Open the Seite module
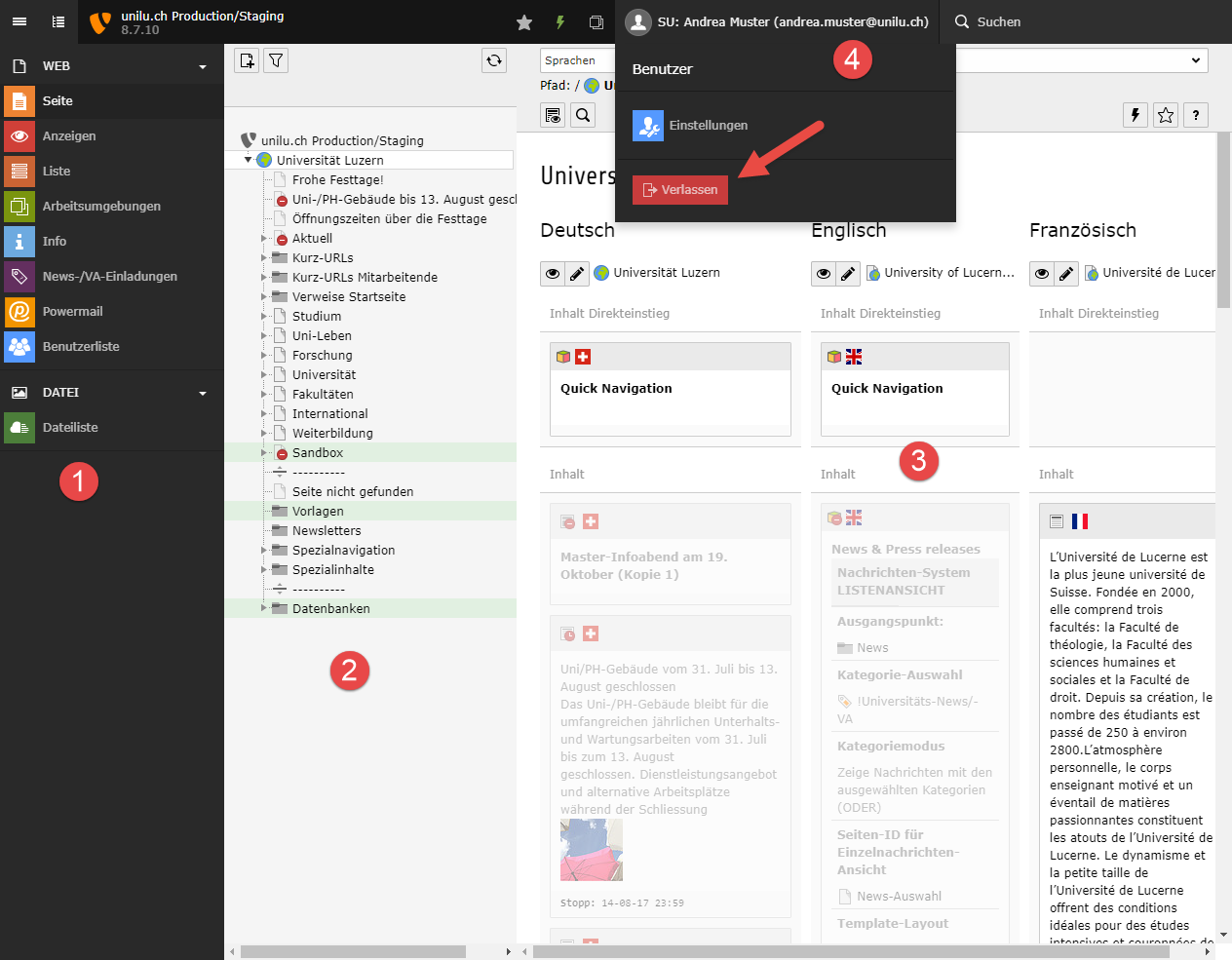Screen dimensions: 1232x960 pyautogui.click(x=112, y=101)
